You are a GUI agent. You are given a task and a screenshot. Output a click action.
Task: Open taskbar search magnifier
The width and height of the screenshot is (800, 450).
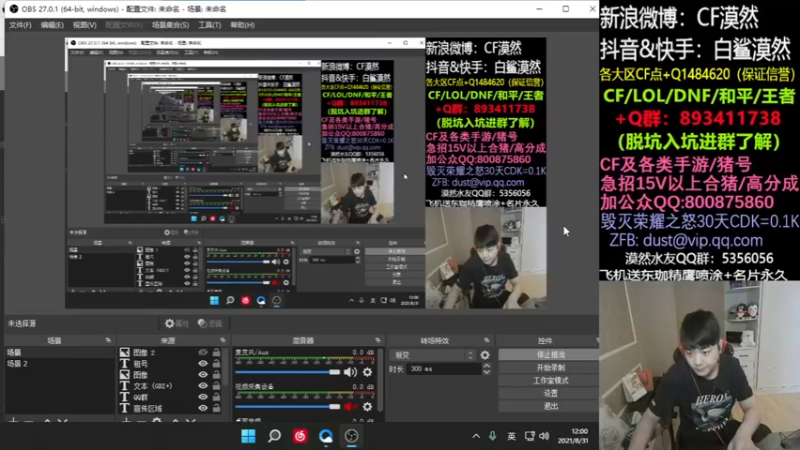tap(274, 436)
